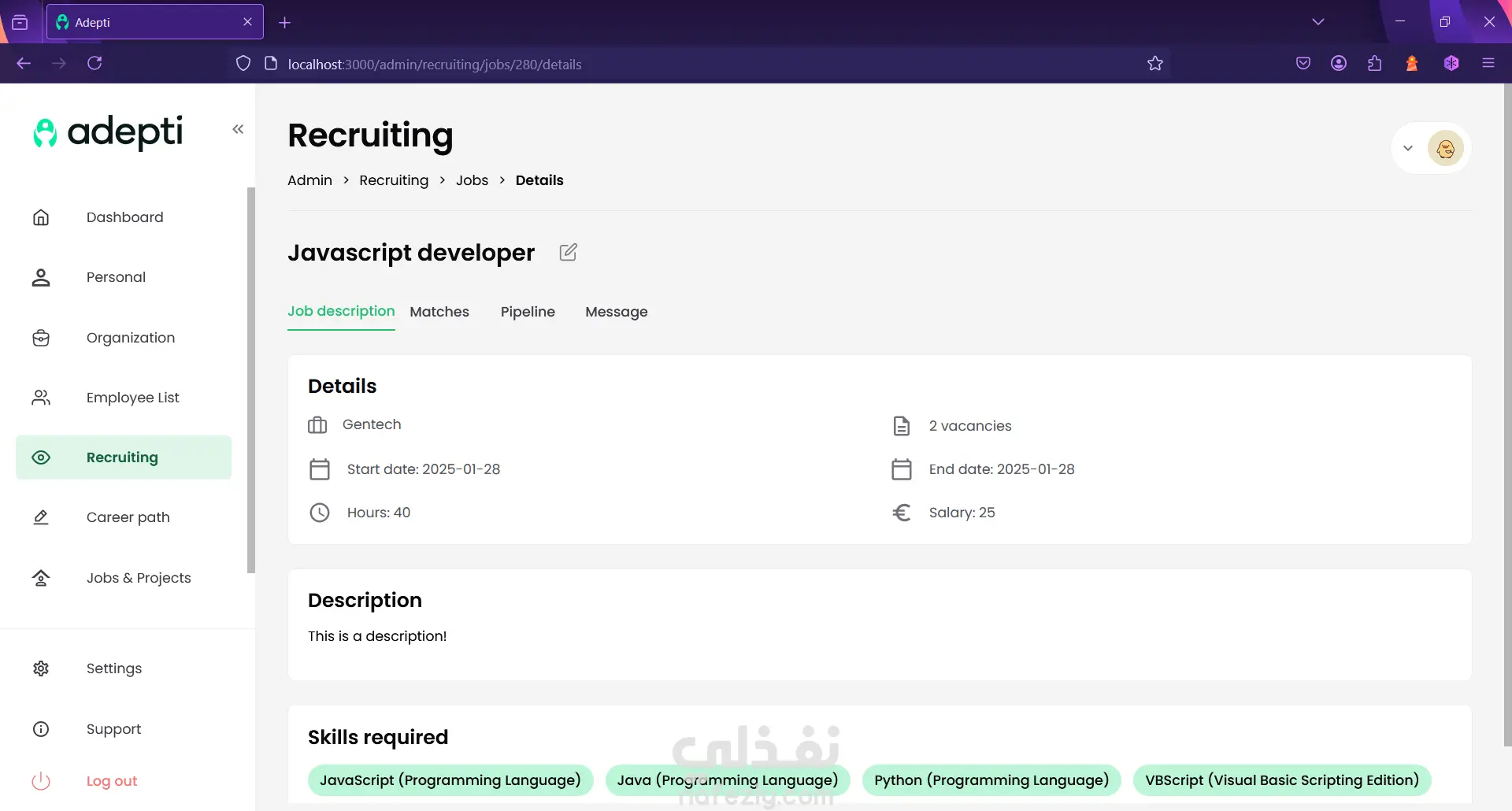This screenshot has width=1512, height=811.
Task: Click the user avatar picture
Action: (x=1445, y=148)
